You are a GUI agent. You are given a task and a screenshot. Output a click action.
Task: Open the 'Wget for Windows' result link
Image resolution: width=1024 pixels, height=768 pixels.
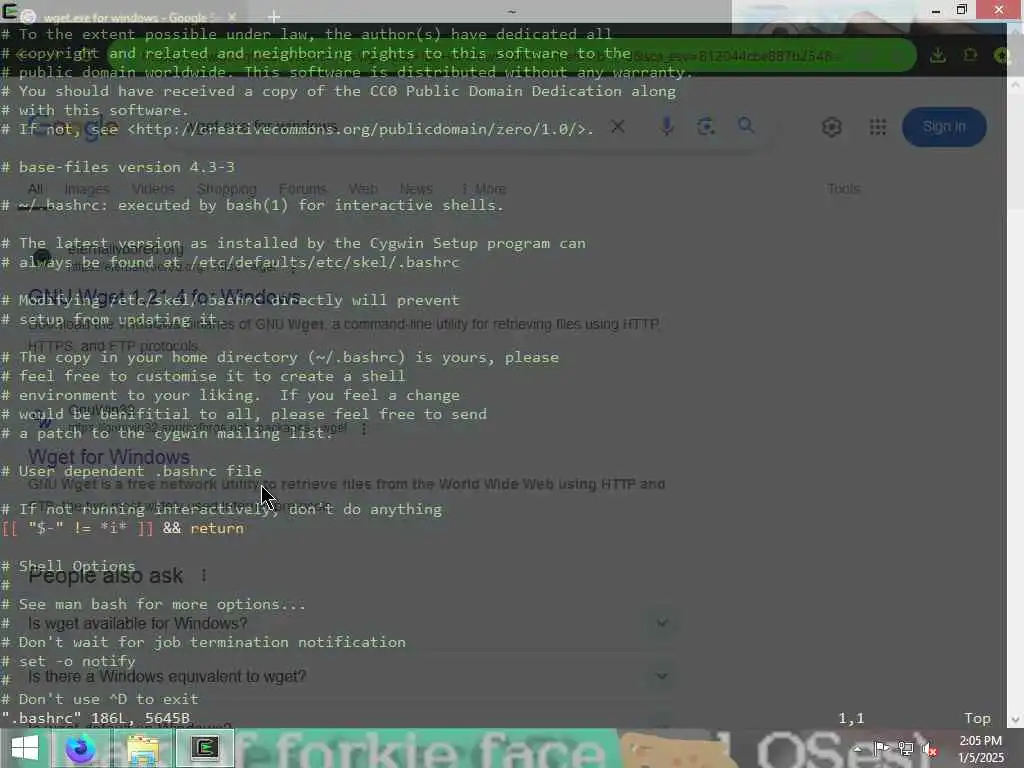109,456
